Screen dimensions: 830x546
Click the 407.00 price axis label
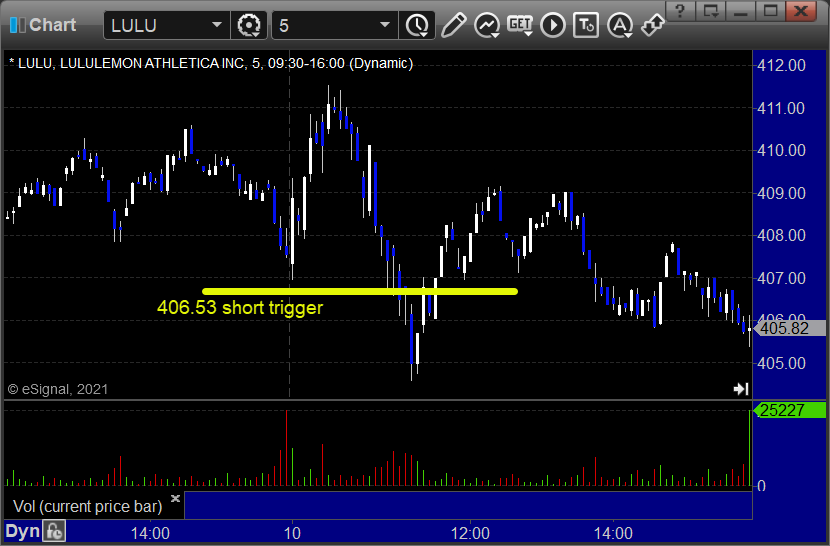pyautogui.click(x=781, y=278)
